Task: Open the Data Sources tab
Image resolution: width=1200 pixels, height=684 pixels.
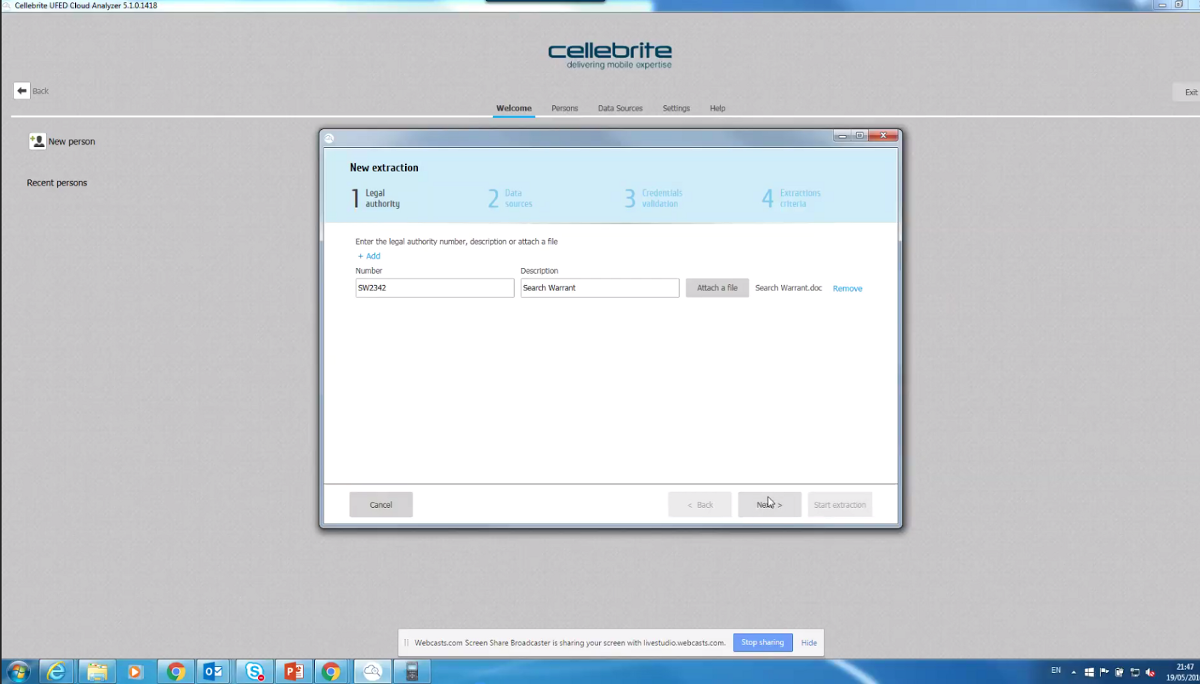Action: [x=620, y=108]
